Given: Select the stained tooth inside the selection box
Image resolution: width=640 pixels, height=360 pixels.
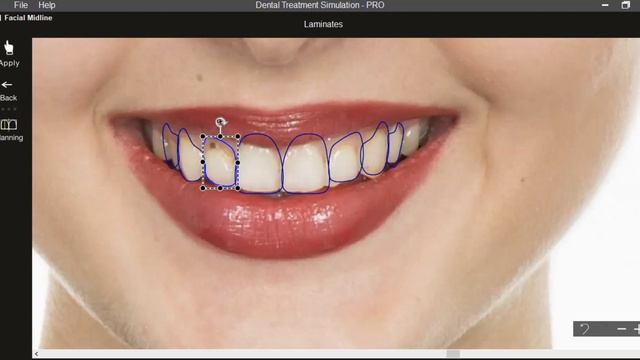Looking at the screenshot, I should pos(220,162).
